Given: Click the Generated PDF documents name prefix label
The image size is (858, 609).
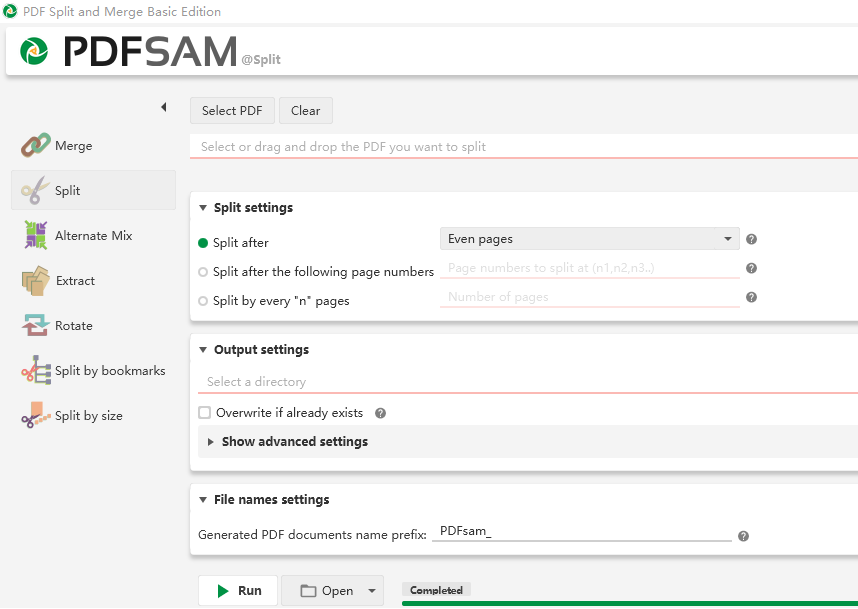Looking at the screenshot, I should [x=312, y=535].
